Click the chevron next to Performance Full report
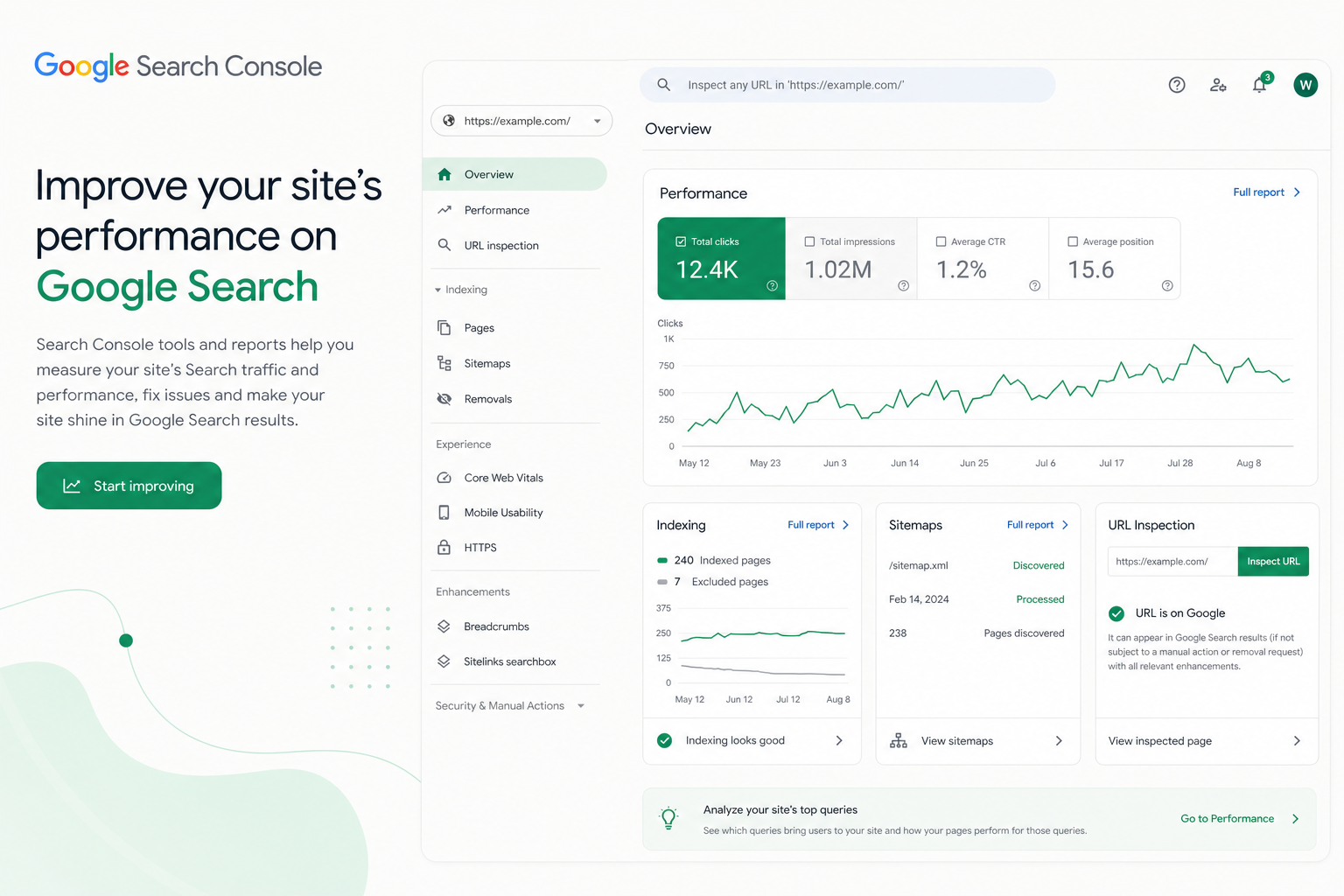 click(x=1297, y=192)
